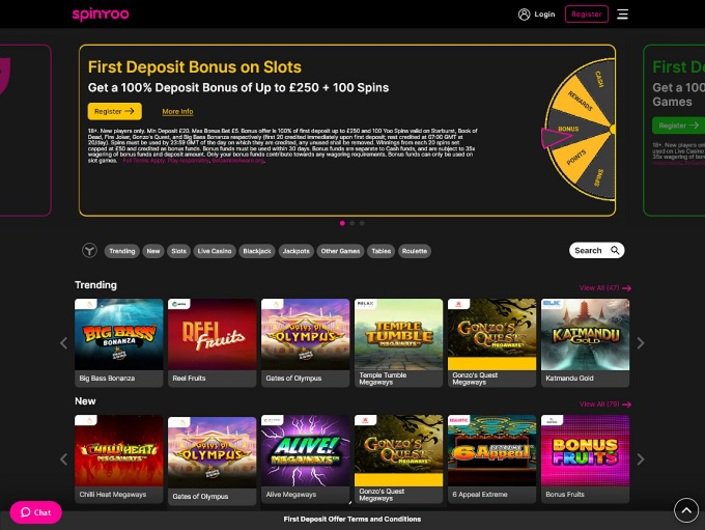Expand View All New games
This screenshot has width=705, height=530.
tap(605, 404)
